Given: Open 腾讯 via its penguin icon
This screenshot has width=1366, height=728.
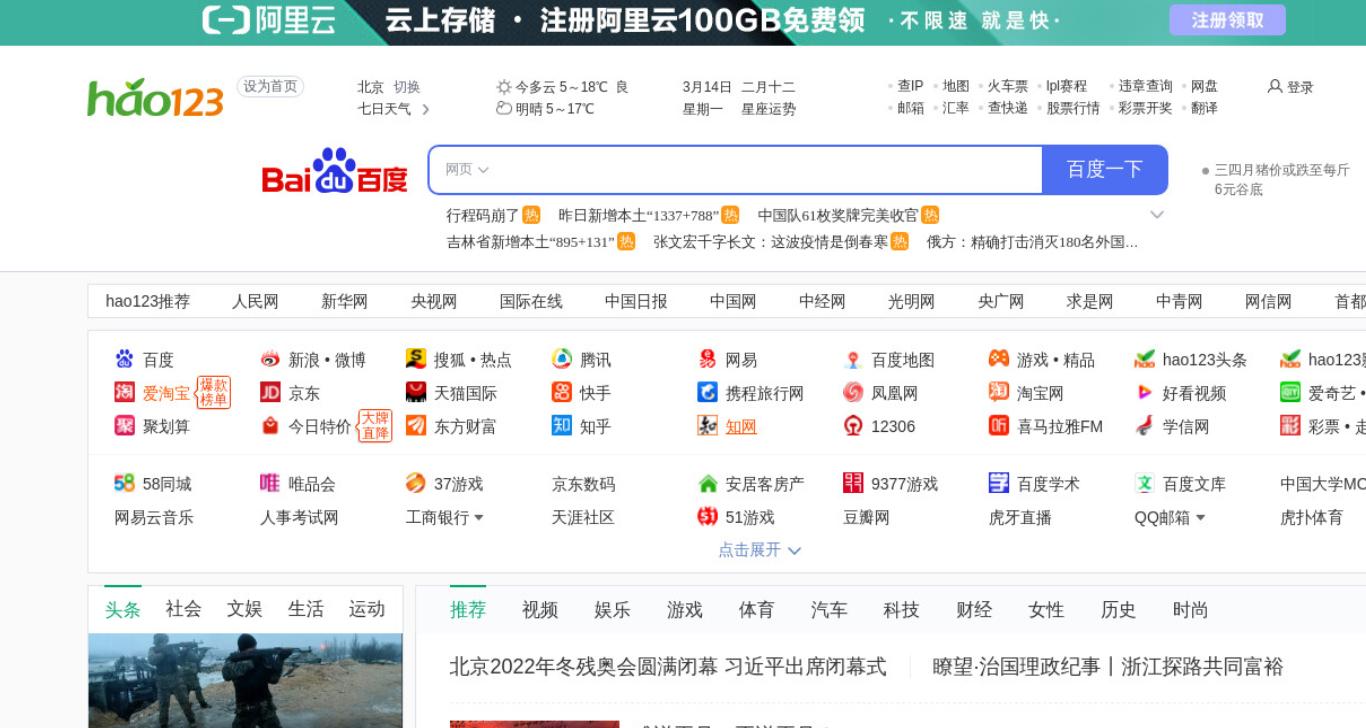Looking at the screenshot, I should [x=562, y=359].
